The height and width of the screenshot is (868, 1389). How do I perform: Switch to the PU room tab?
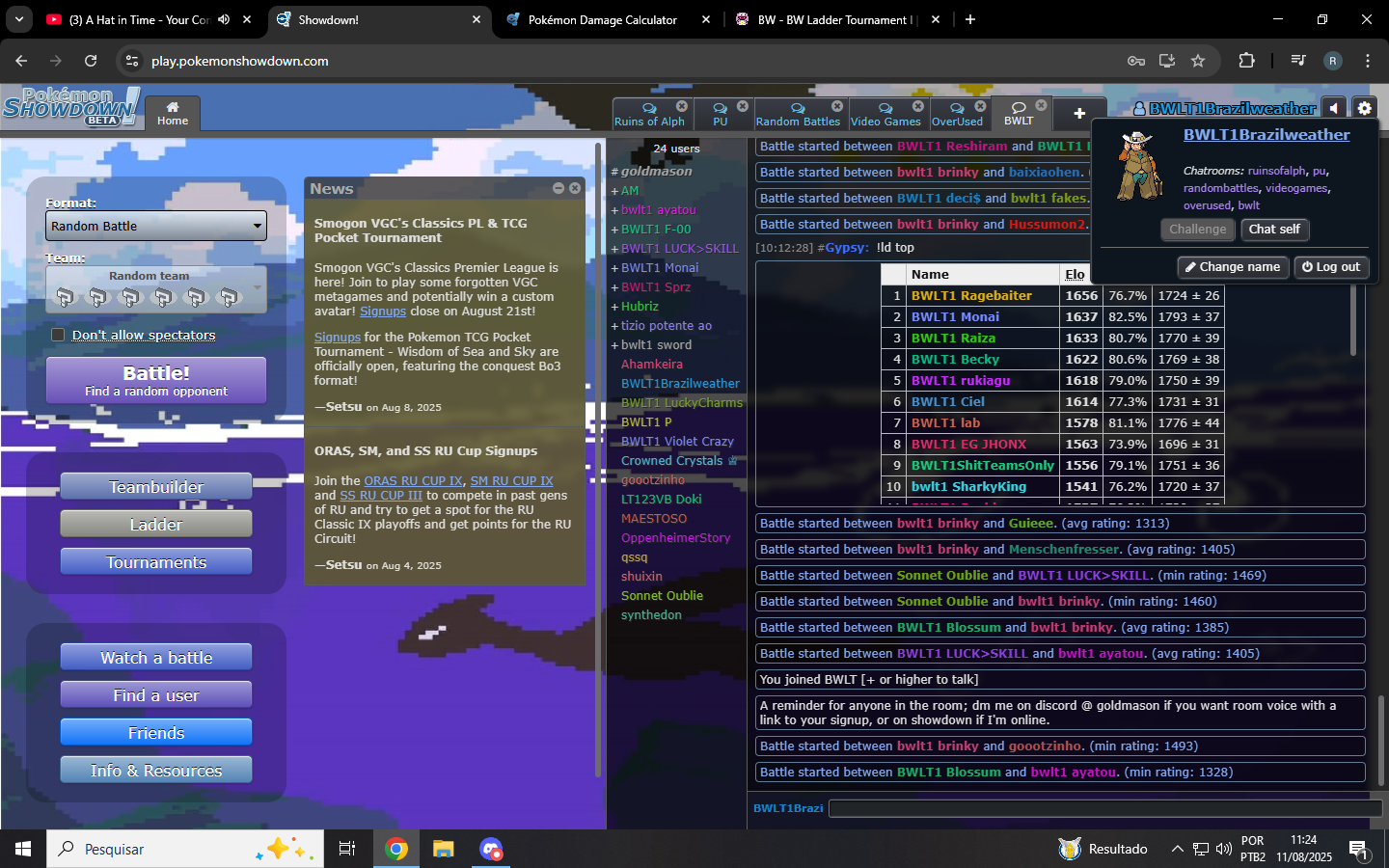pyautogui.click(x=720, y=114)
